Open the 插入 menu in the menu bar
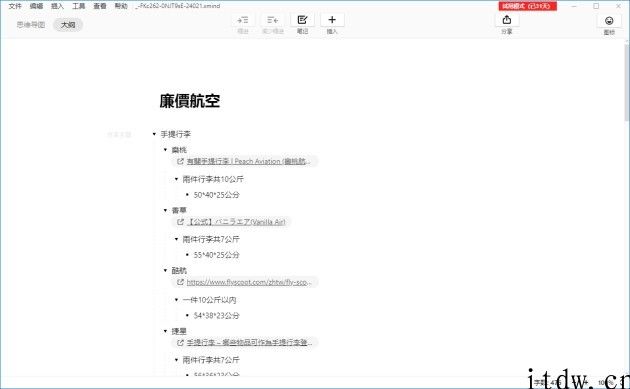Screen dimensions: 630x389 57,6
